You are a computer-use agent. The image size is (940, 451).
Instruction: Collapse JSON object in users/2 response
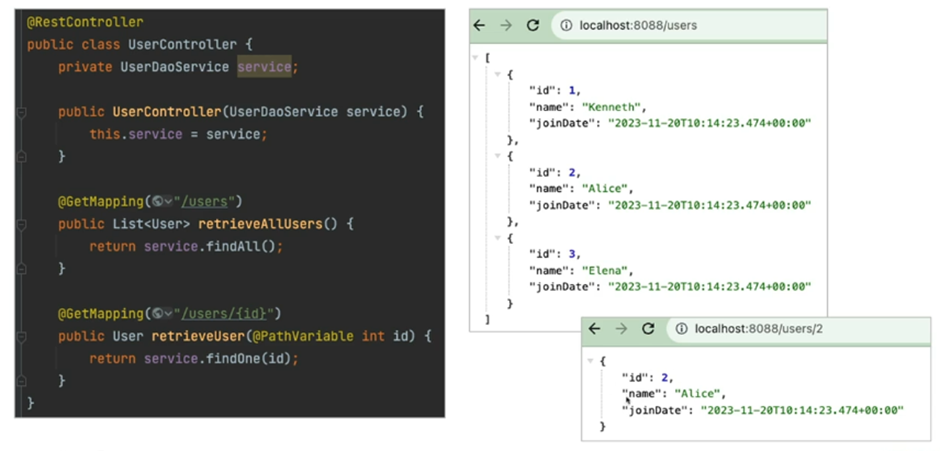click(590, 361)
